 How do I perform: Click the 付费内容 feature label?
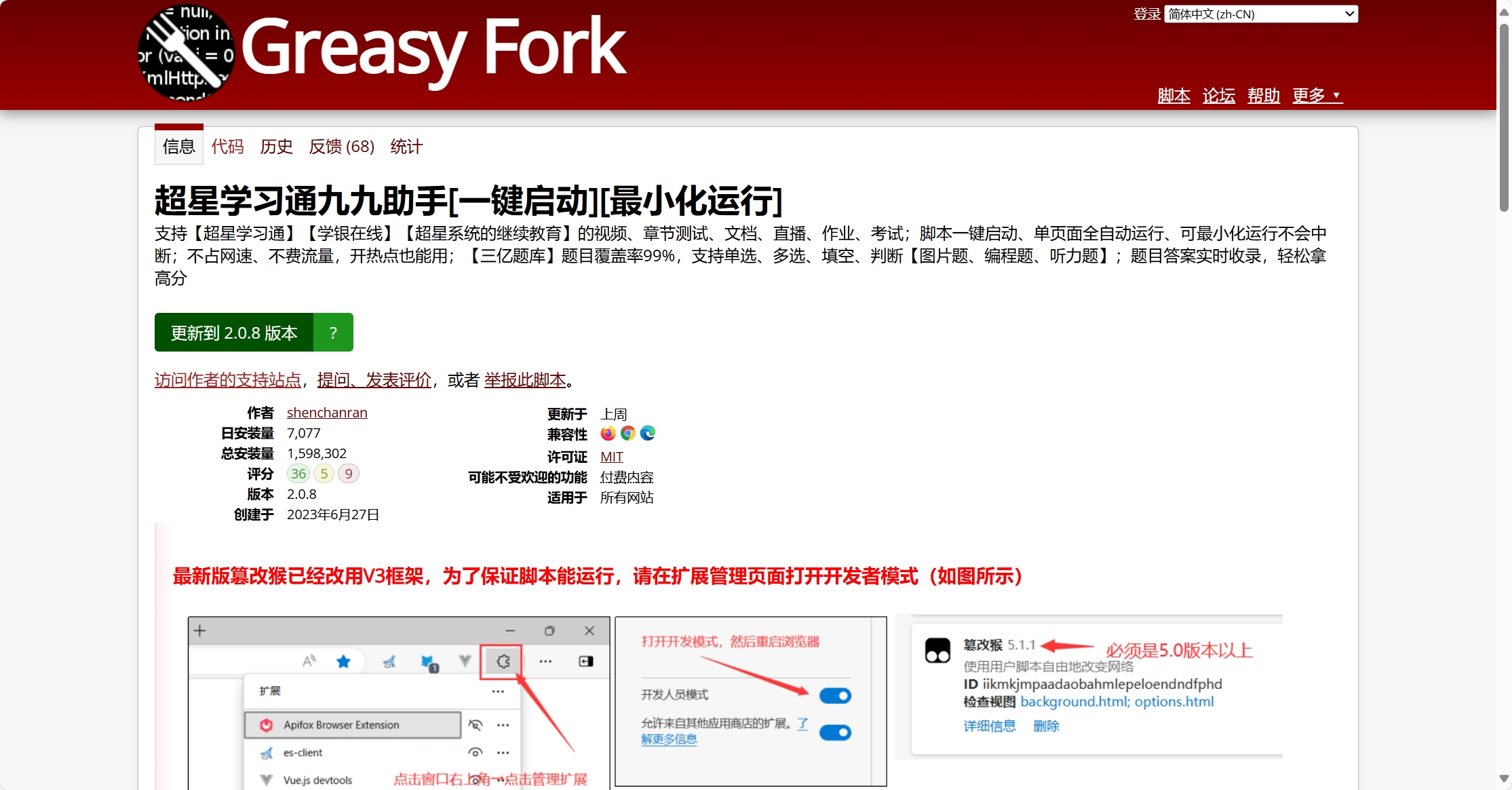click(627, 477)
